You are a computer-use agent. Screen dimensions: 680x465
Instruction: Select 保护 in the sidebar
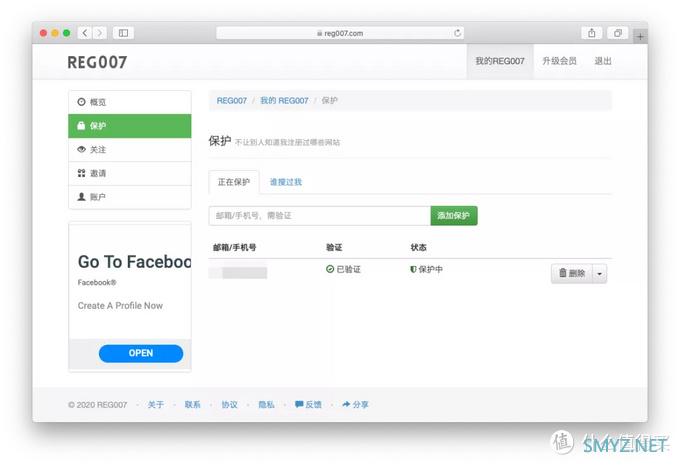click(x=130, y=126)
